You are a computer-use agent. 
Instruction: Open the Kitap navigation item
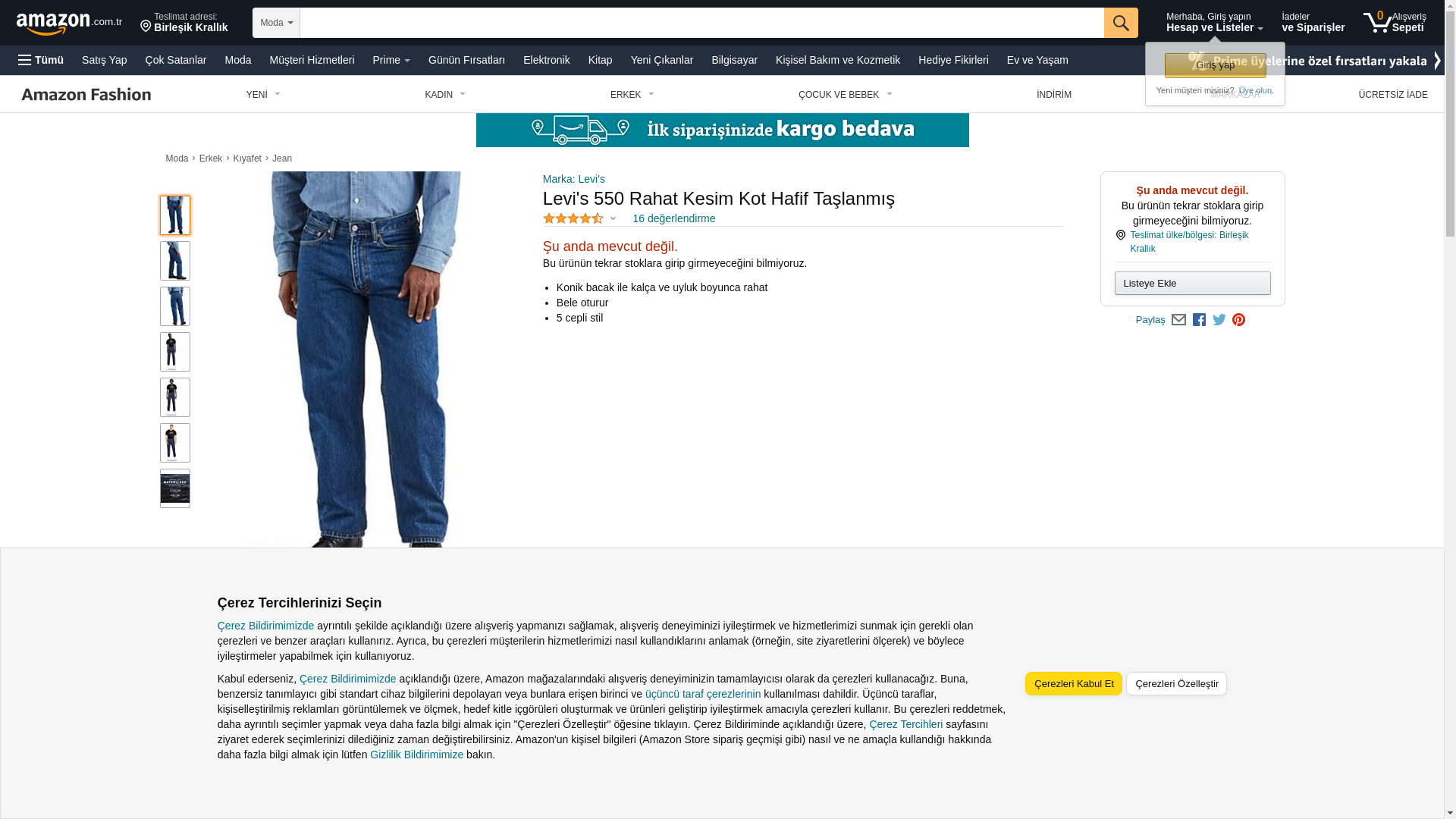[600, 60]
